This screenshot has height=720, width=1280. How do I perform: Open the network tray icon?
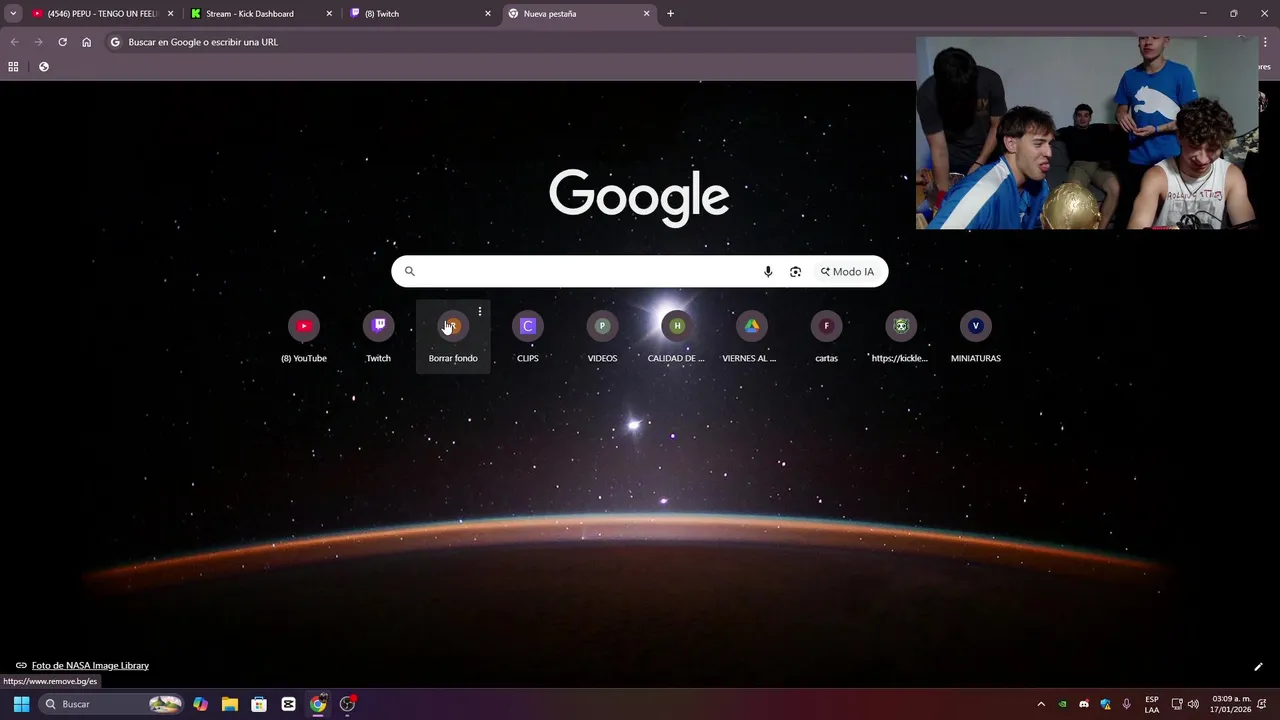click(x=1177, y=704)
